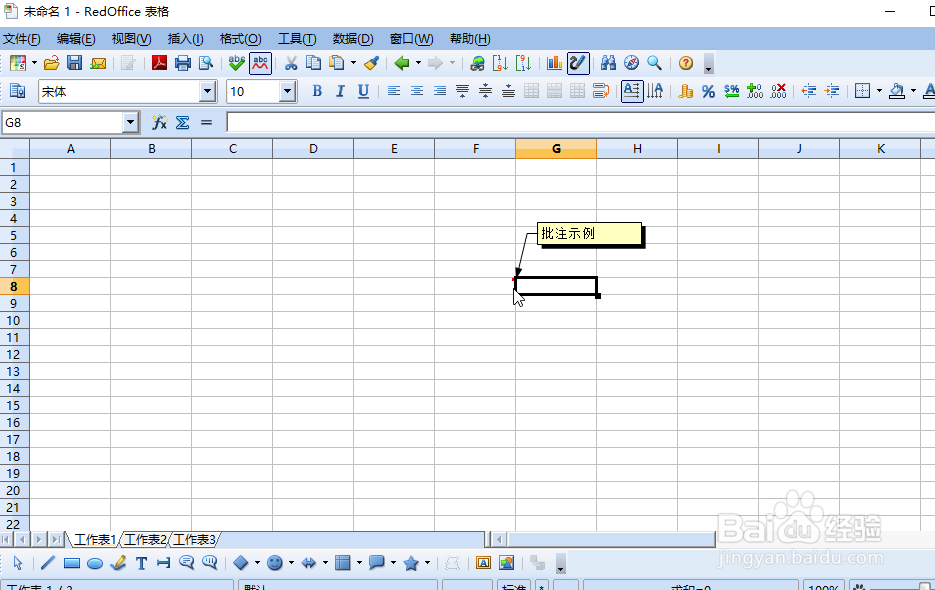Toggle AutoSpellcheck red wavy abc
The image size is (935, 590).
pyautogui.click(x=261, y=63)
